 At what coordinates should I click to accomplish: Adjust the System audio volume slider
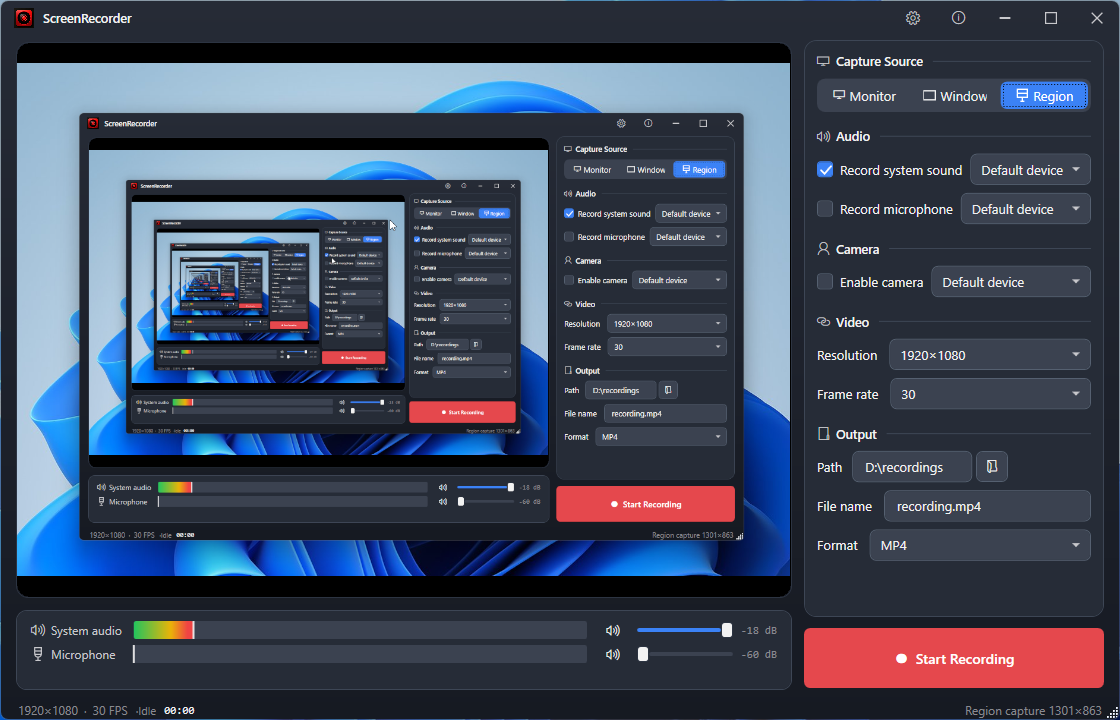click(684, 631)
